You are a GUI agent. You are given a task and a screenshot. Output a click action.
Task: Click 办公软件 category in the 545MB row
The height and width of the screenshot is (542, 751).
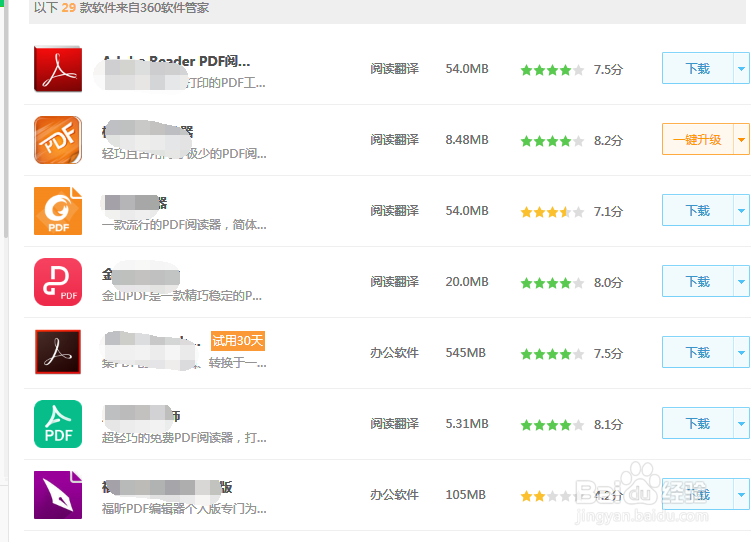(x=394, y=352)
